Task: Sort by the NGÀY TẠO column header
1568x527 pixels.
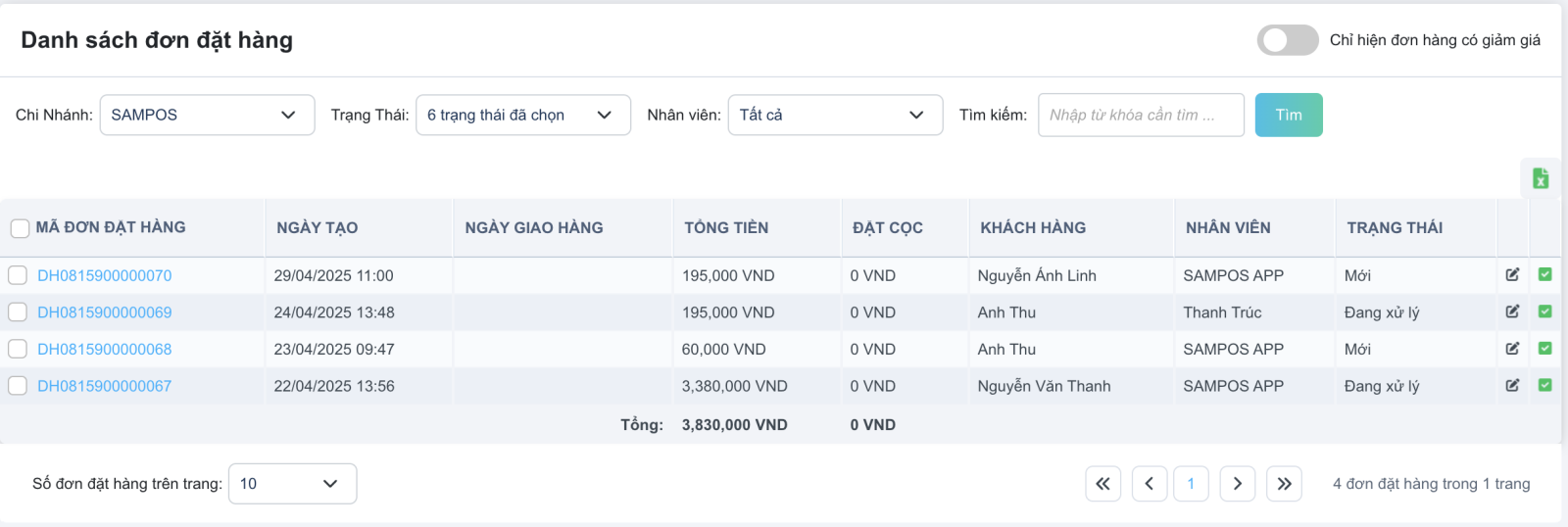Action: tap(318, 227)
